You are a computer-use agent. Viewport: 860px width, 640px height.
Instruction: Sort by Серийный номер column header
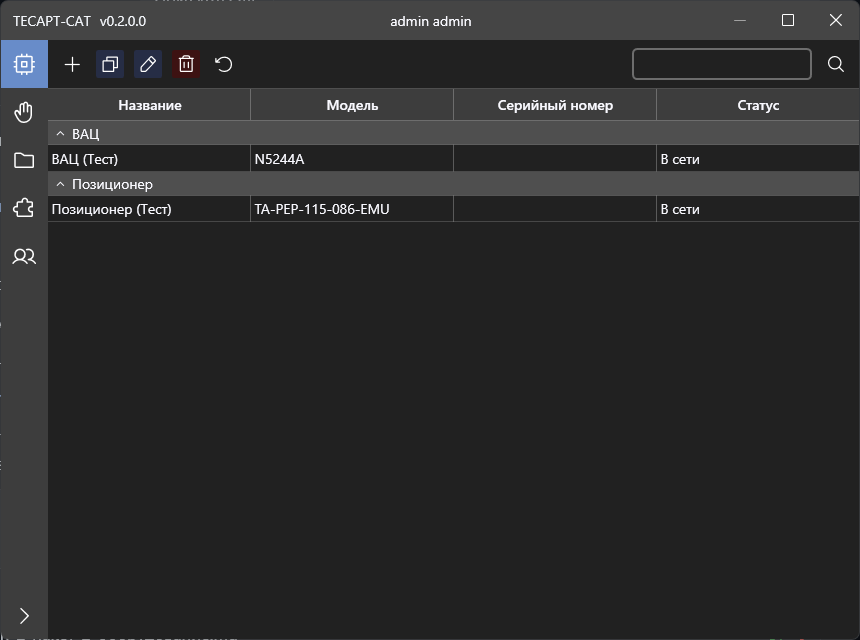pyautogui.click(x=555, y=105)
